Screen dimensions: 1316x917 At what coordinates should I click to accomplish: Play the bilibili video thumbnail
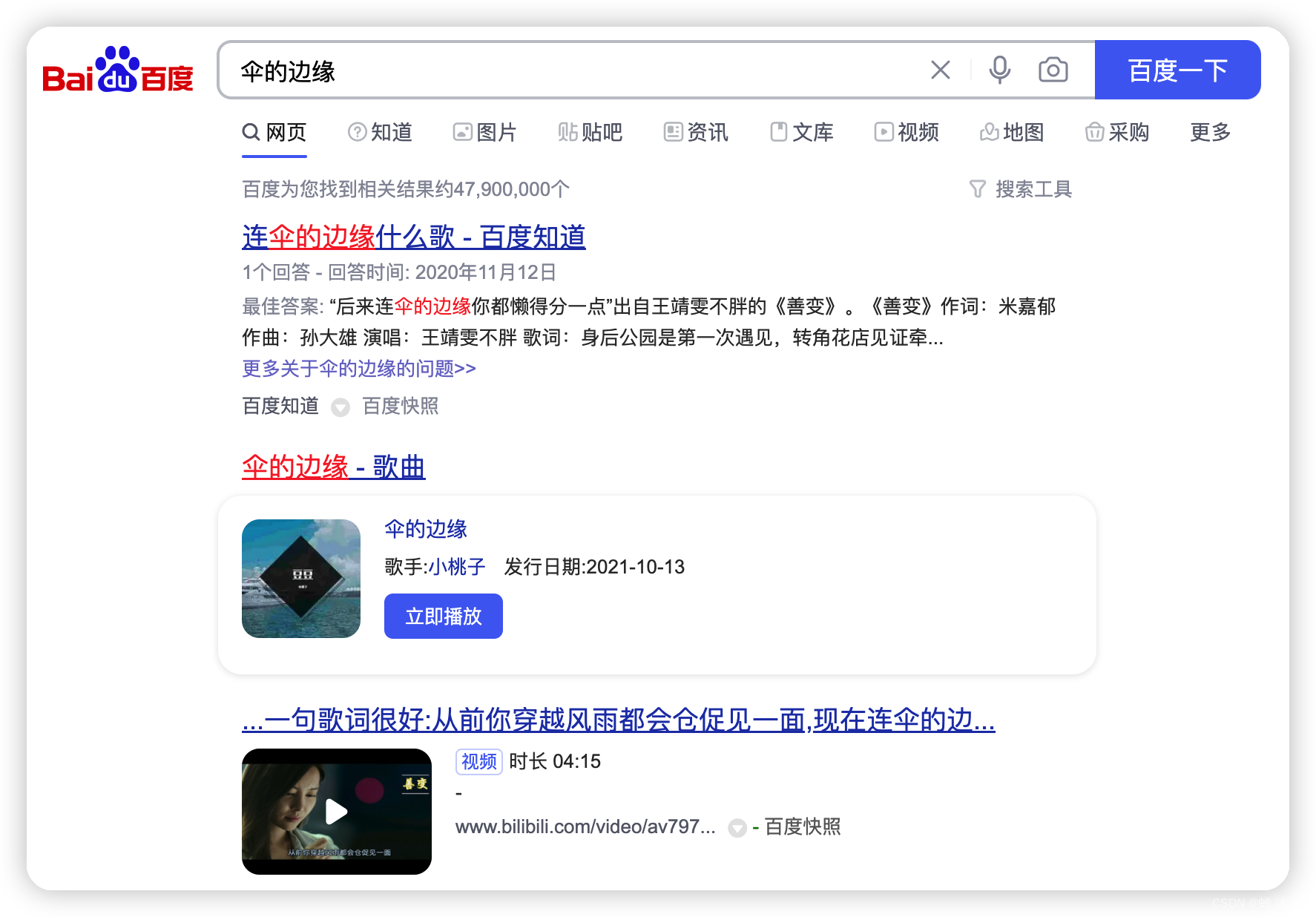[336, 812]
